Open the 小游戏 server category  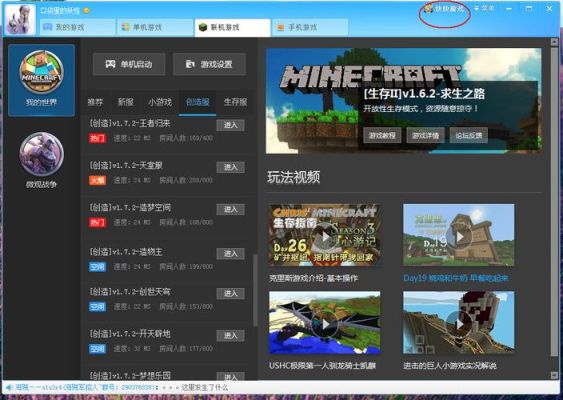(160, 102)
